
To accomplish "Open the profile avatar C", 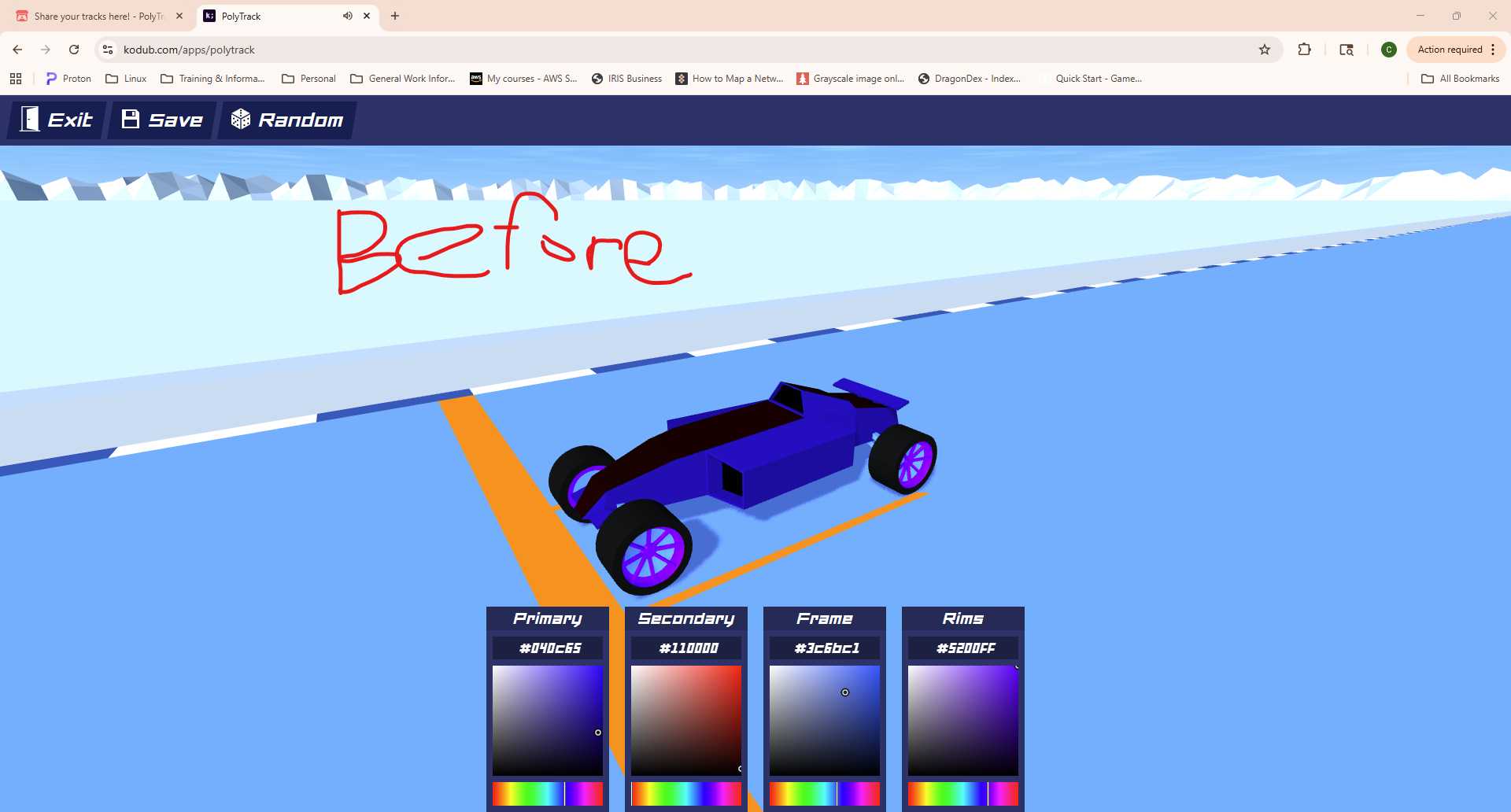I will tap(1389, 50).
